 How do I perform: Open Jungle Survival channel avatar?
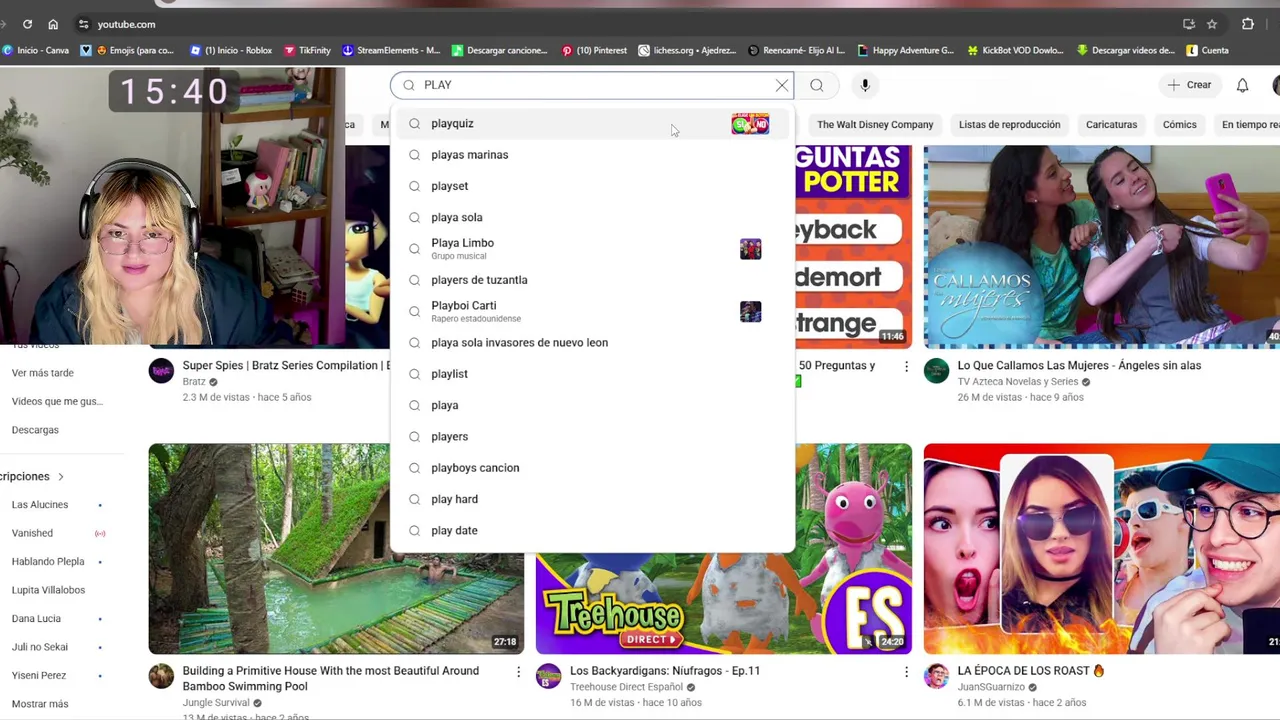point(161,677)
